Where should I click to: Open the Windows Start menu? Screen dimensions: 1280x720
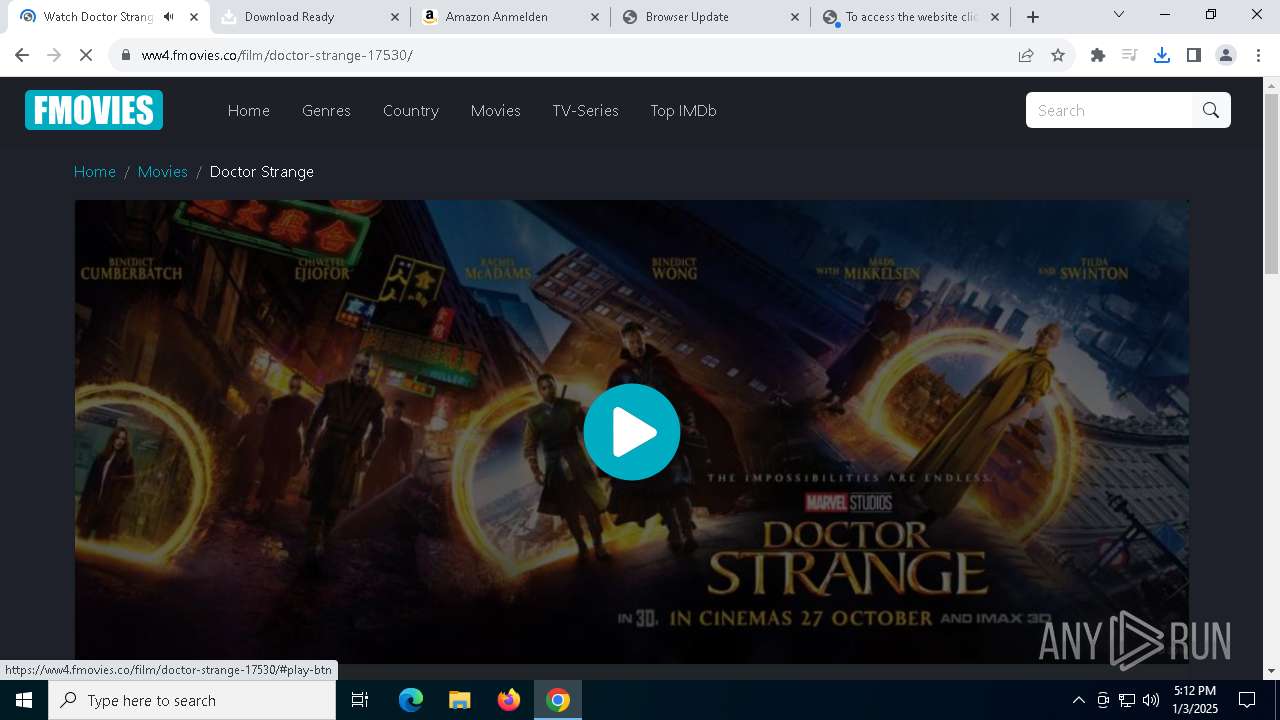coord(24,700)
